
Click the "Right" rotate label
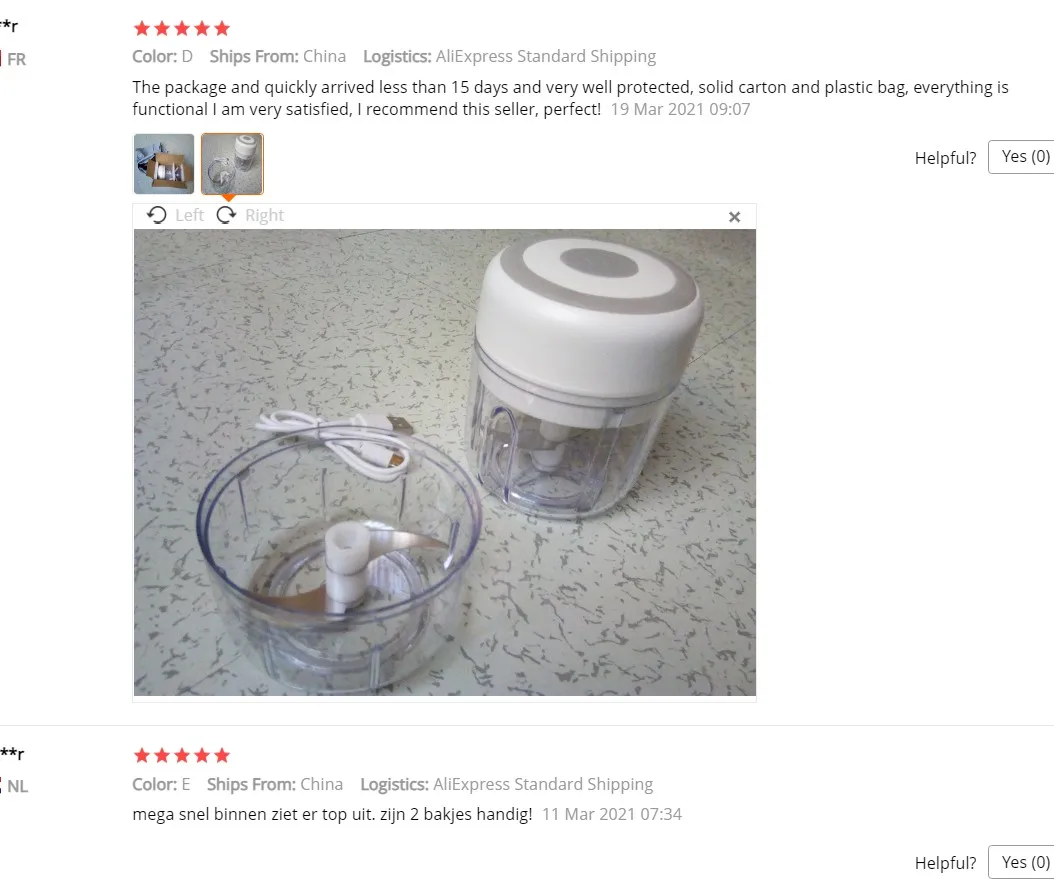(264, 215)
